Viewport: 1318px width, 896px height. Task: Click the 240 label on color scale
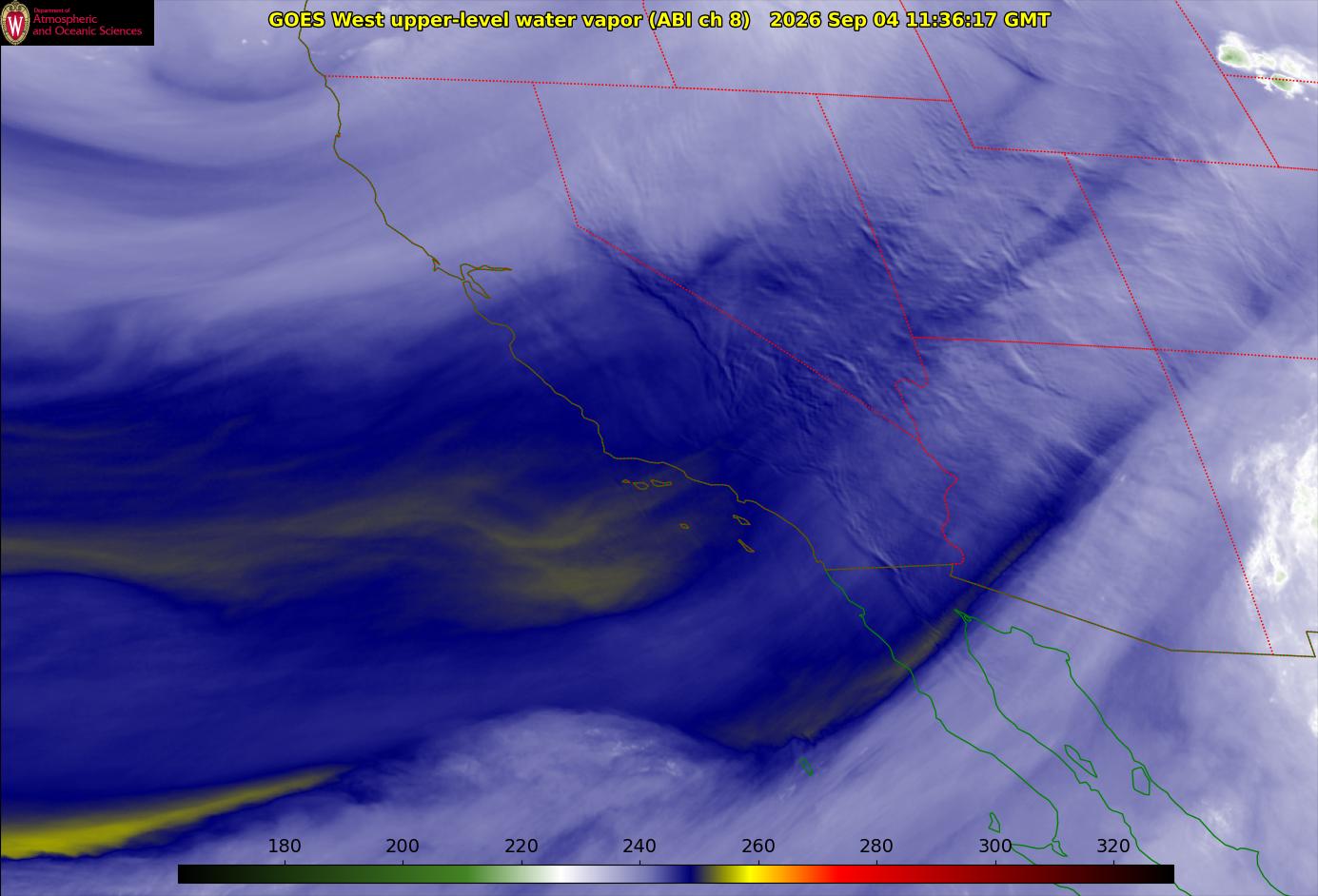(639, 846)
